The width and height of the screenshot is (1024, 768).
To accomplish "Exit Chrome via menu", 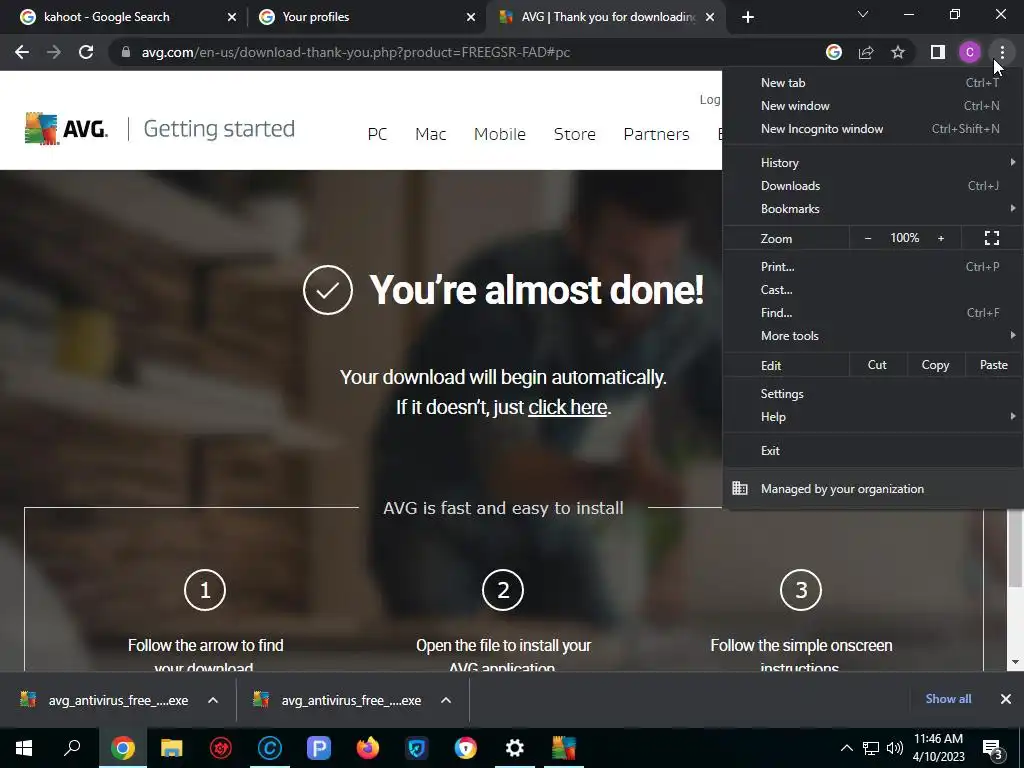I will [872, 451].
